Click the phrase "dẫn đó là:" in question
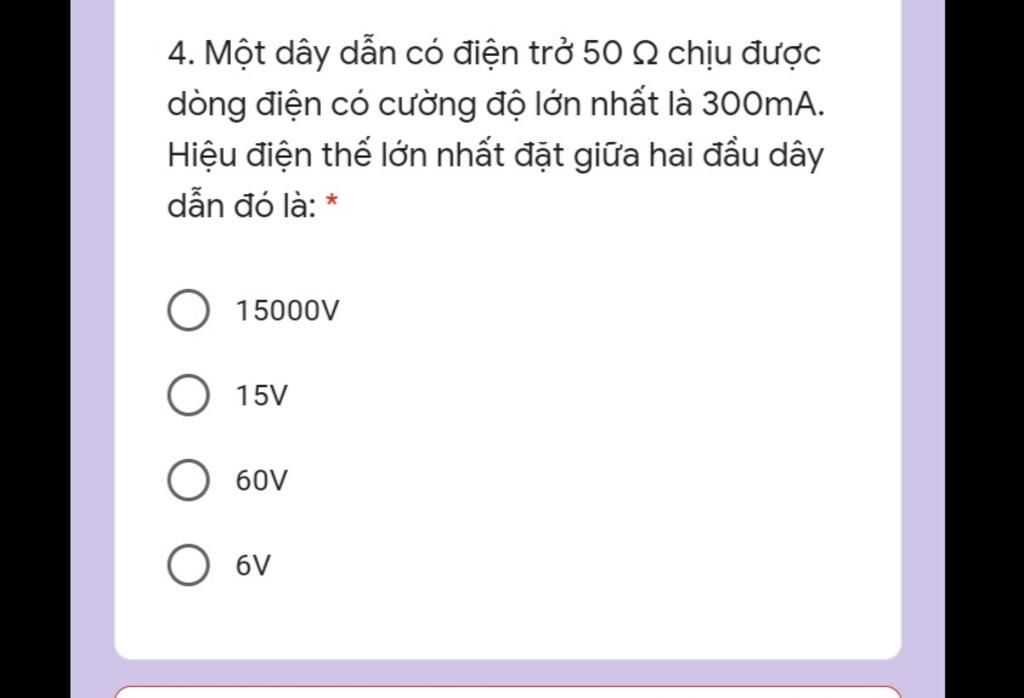 click(x=242, y=206)
